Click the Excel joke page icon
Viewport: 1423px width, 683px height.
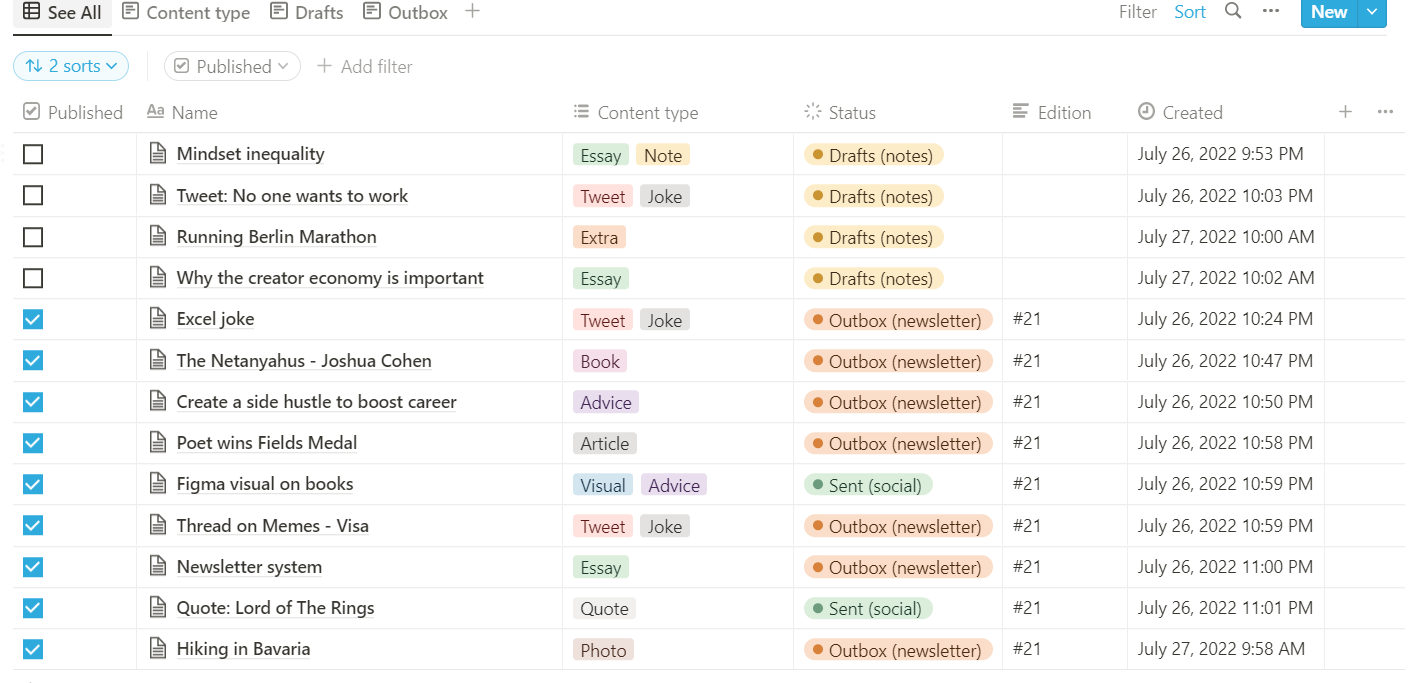(x=158, y=319)
